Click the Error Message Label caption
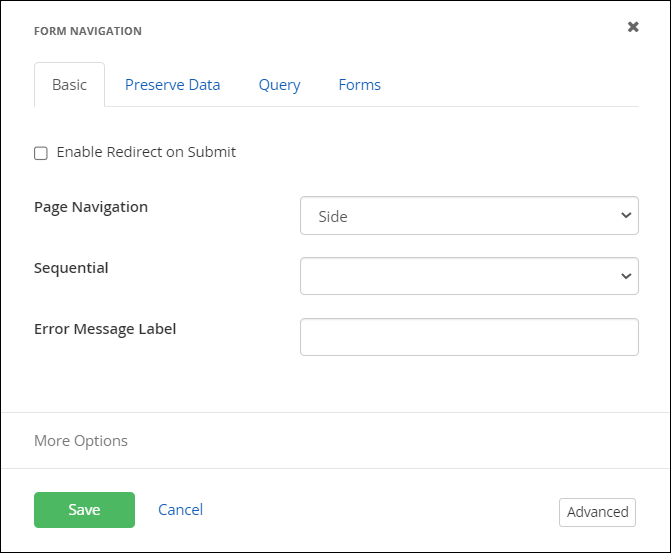 105,328
